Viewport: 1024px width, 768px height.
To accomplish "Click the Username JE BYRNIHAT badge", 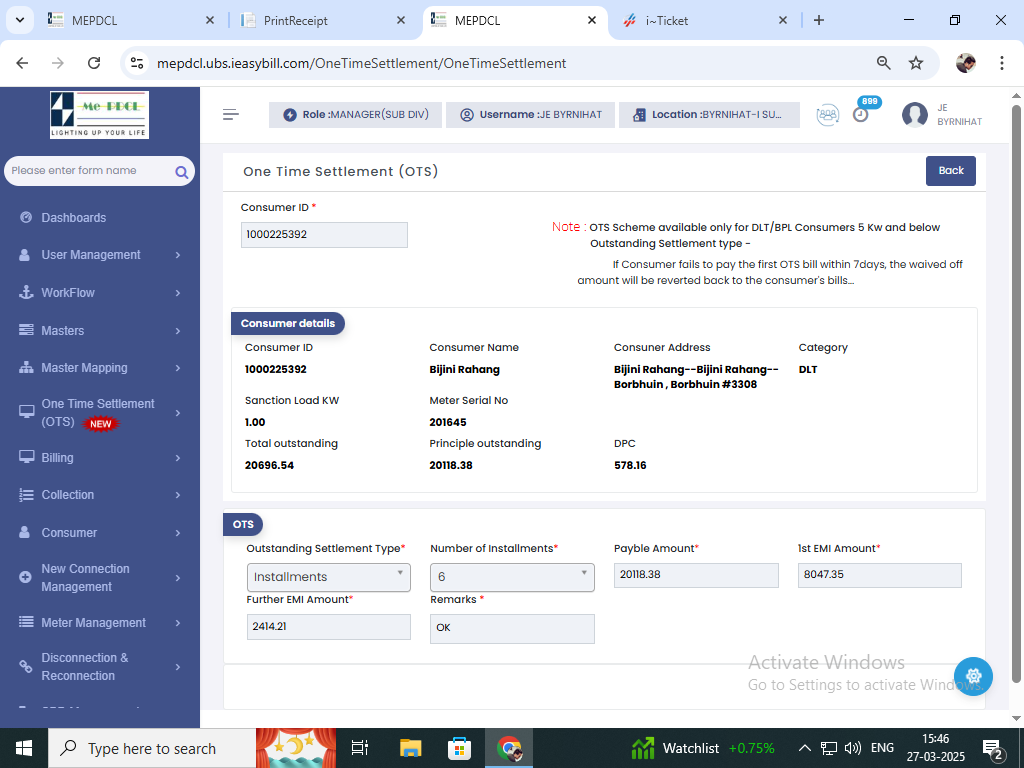I will [x=530, y=115].
